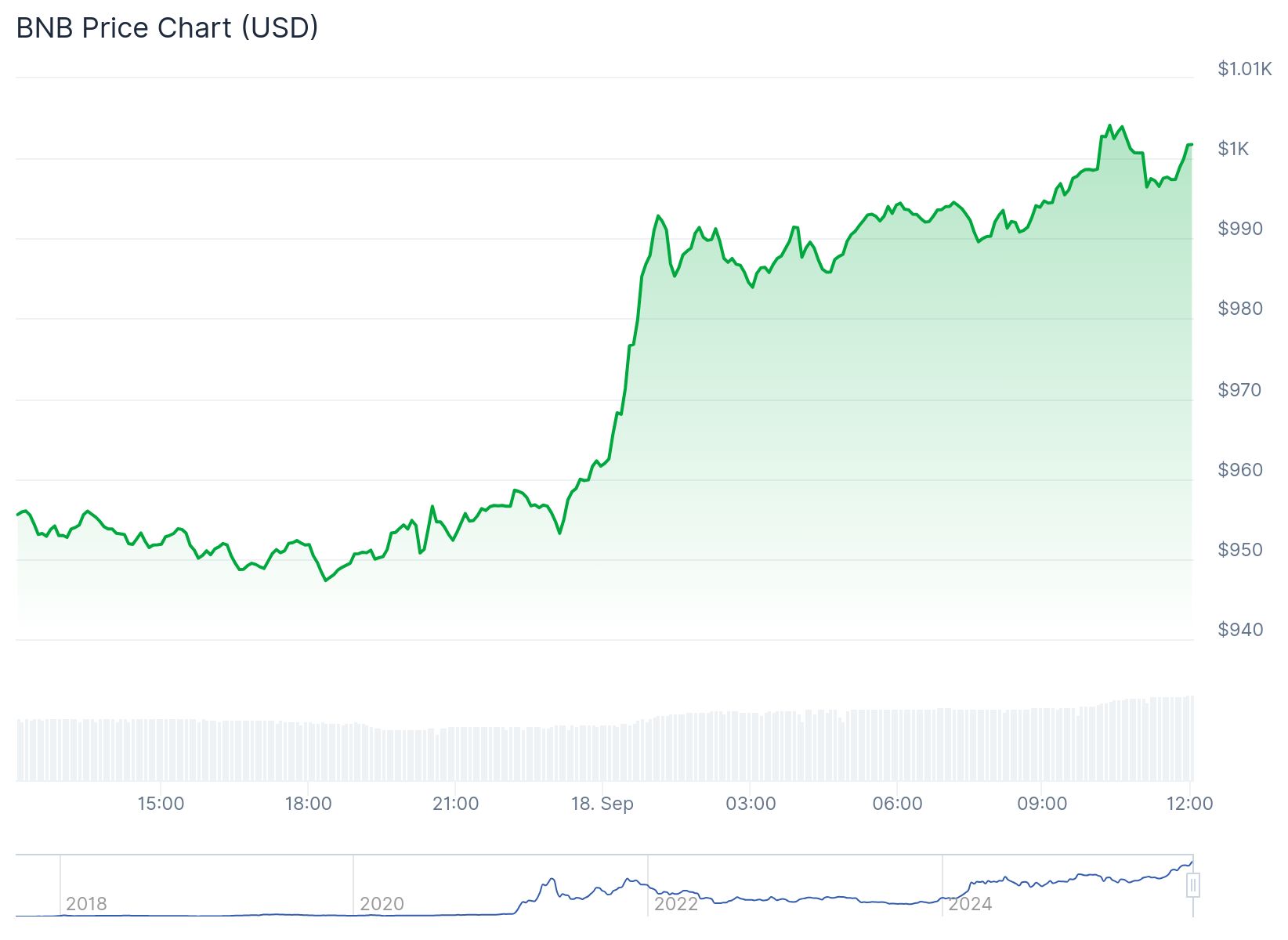Click the 18. Sep date label
Viewport: 1288px width, 940px height.
[602, 804]
